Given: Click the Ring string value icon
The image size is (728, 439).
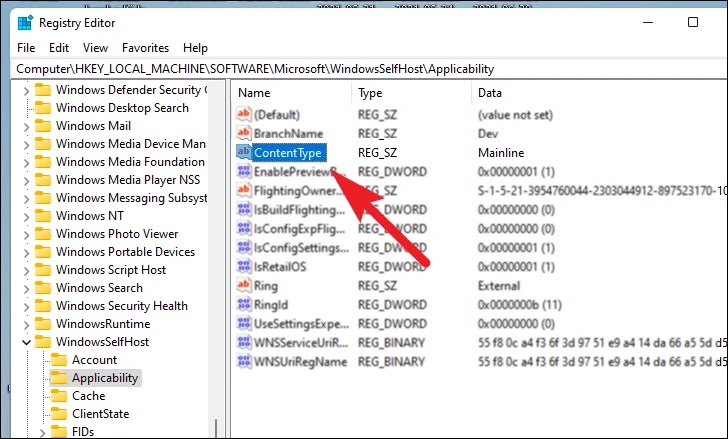Looking at the screenshot, I should pyautogui.click(x=244, y=285).
